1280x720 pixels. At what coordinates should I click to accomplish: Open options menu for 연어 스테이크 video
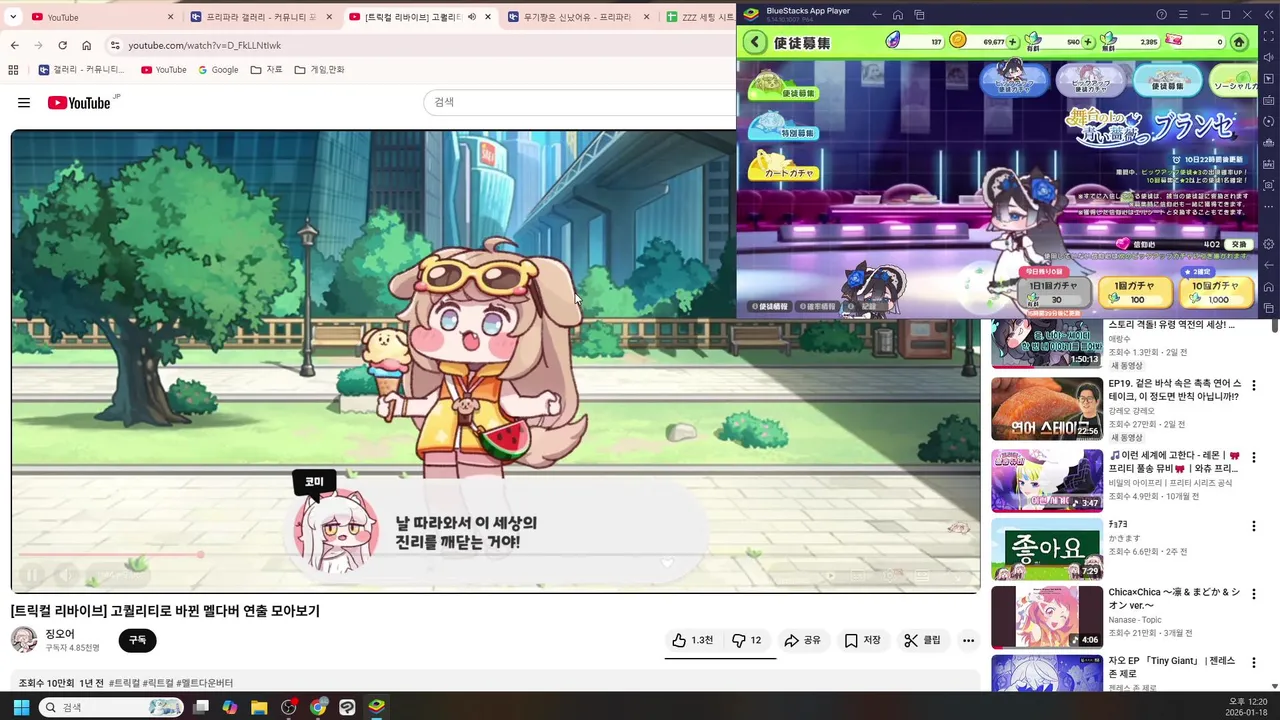tap(1253, 386)
